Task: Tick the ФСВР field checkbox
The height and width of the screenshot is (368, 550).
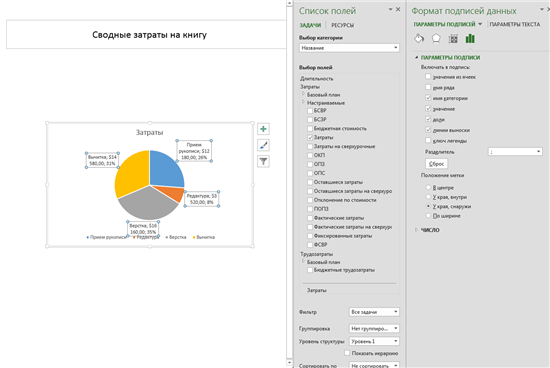Action: 310,245
